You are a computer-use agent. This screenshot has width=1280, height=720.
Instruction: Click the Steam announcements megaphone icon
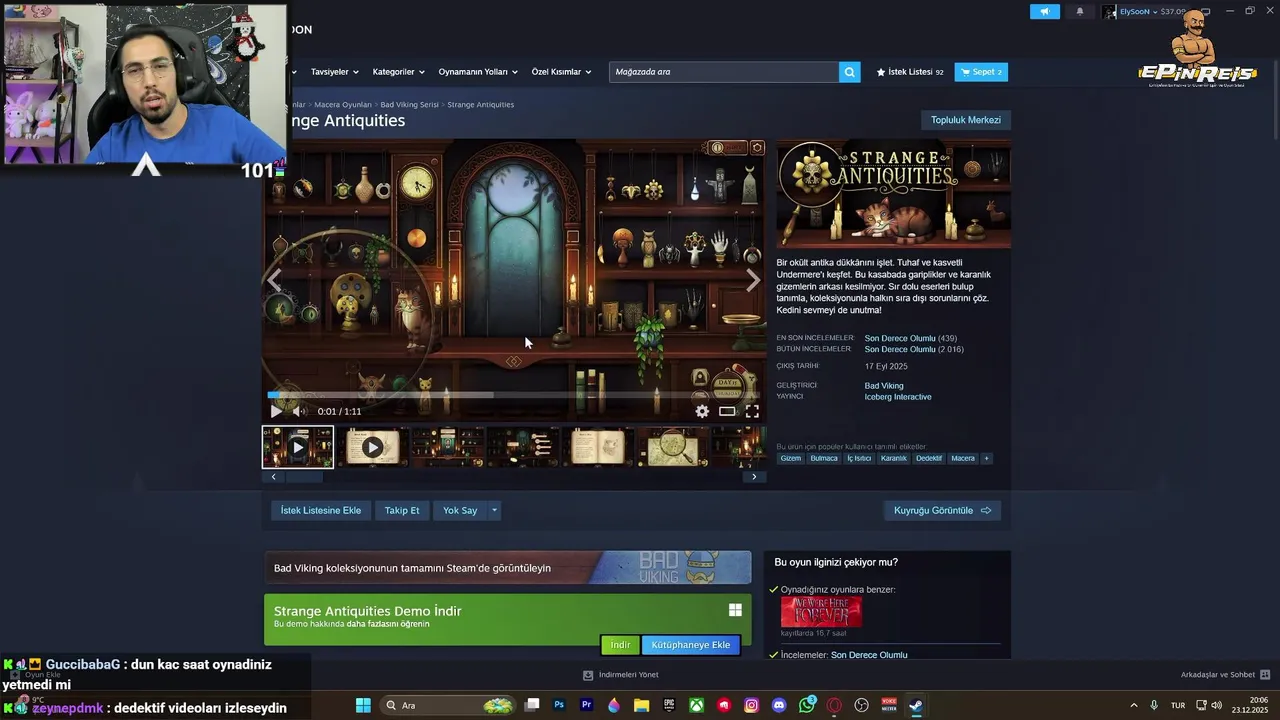1044,12
